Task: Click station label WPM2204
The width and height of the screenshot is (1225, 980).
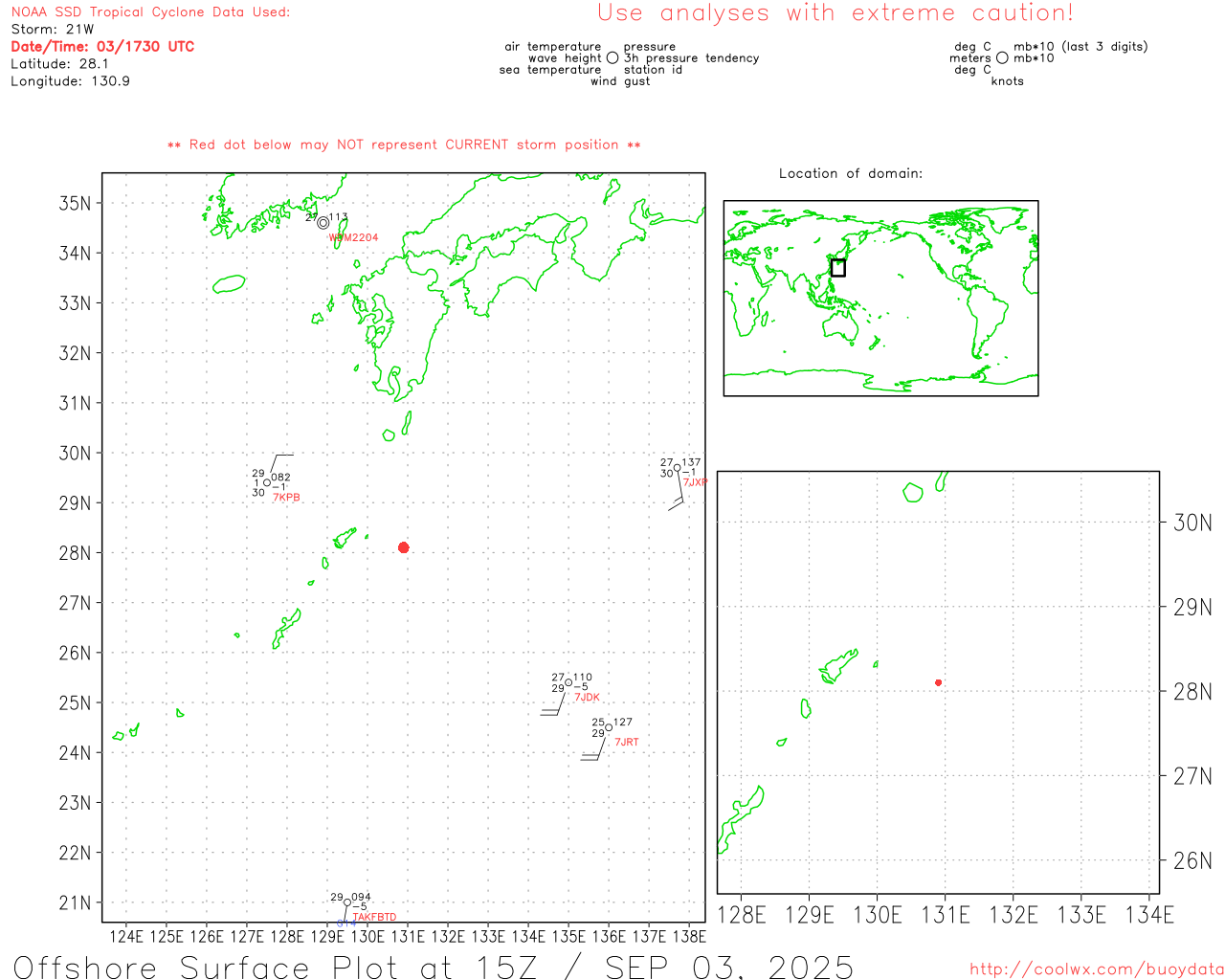Action: coord(353,237)
